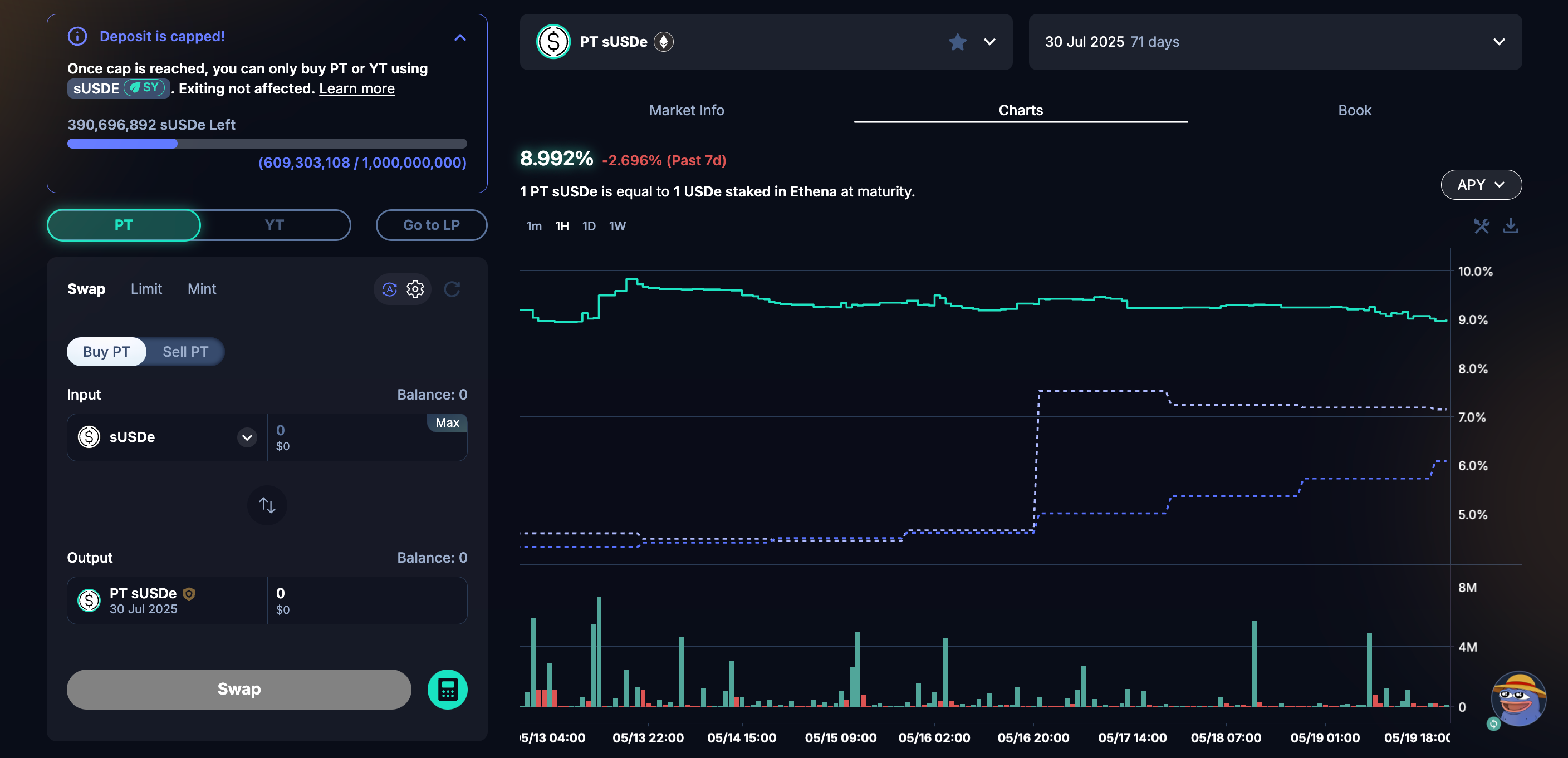1568x758 pixels.
Task: Click the Ethereum network icon
Action: tap(664, 42)
